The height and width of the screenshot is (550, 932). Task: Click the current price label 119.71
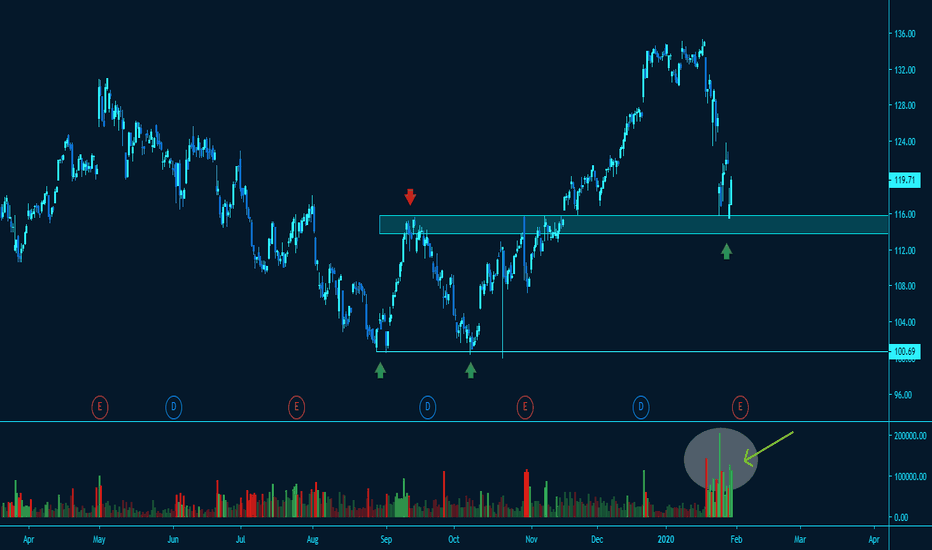click(904, 180)
